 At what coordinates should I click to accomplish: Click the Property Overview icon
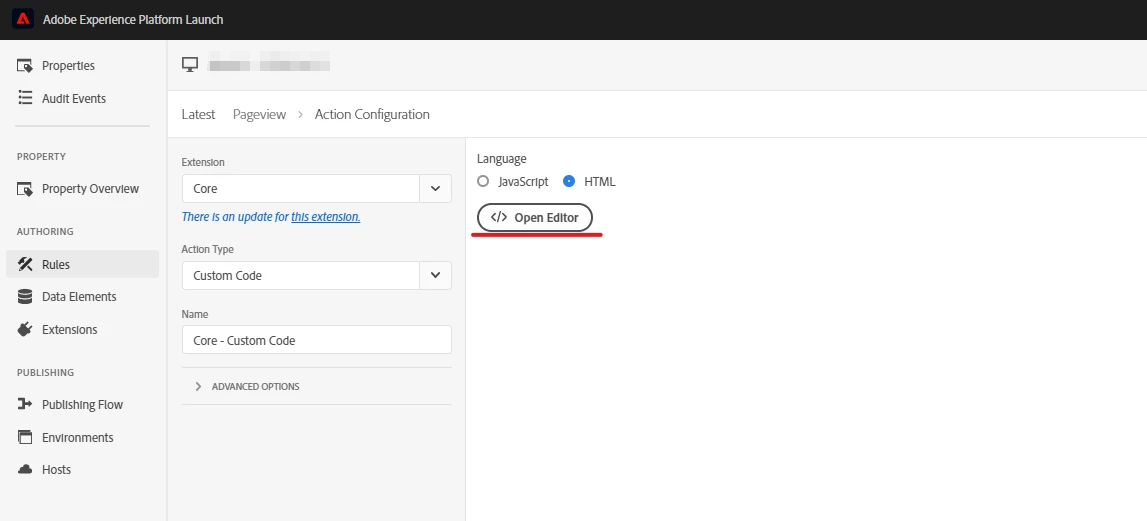coord(26,189)
